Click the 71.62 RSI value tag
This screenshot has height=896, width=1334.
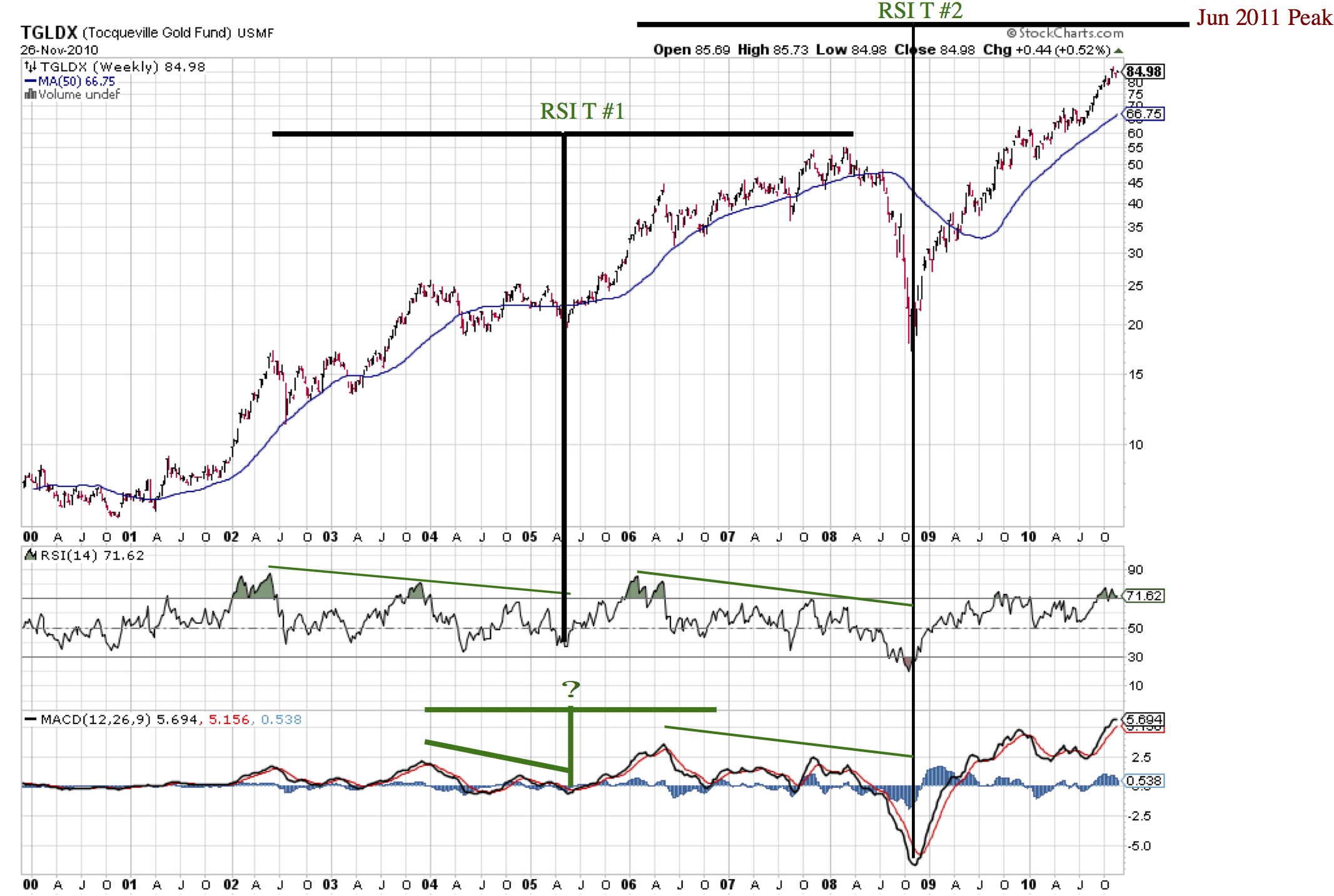tap(1144, 596)
